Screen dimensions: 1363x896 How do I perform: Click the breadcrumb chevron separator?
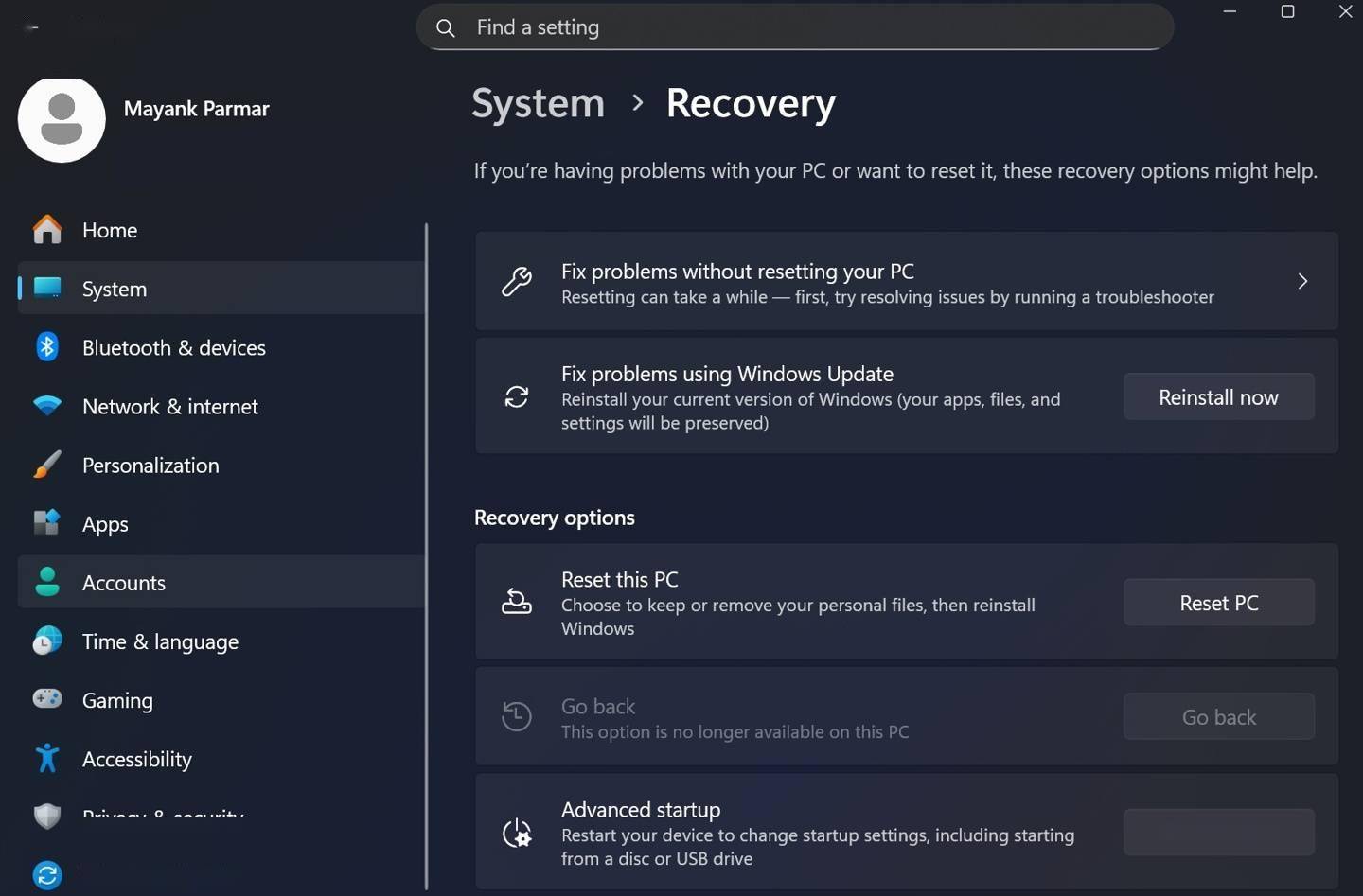click(x=637, y=102)
